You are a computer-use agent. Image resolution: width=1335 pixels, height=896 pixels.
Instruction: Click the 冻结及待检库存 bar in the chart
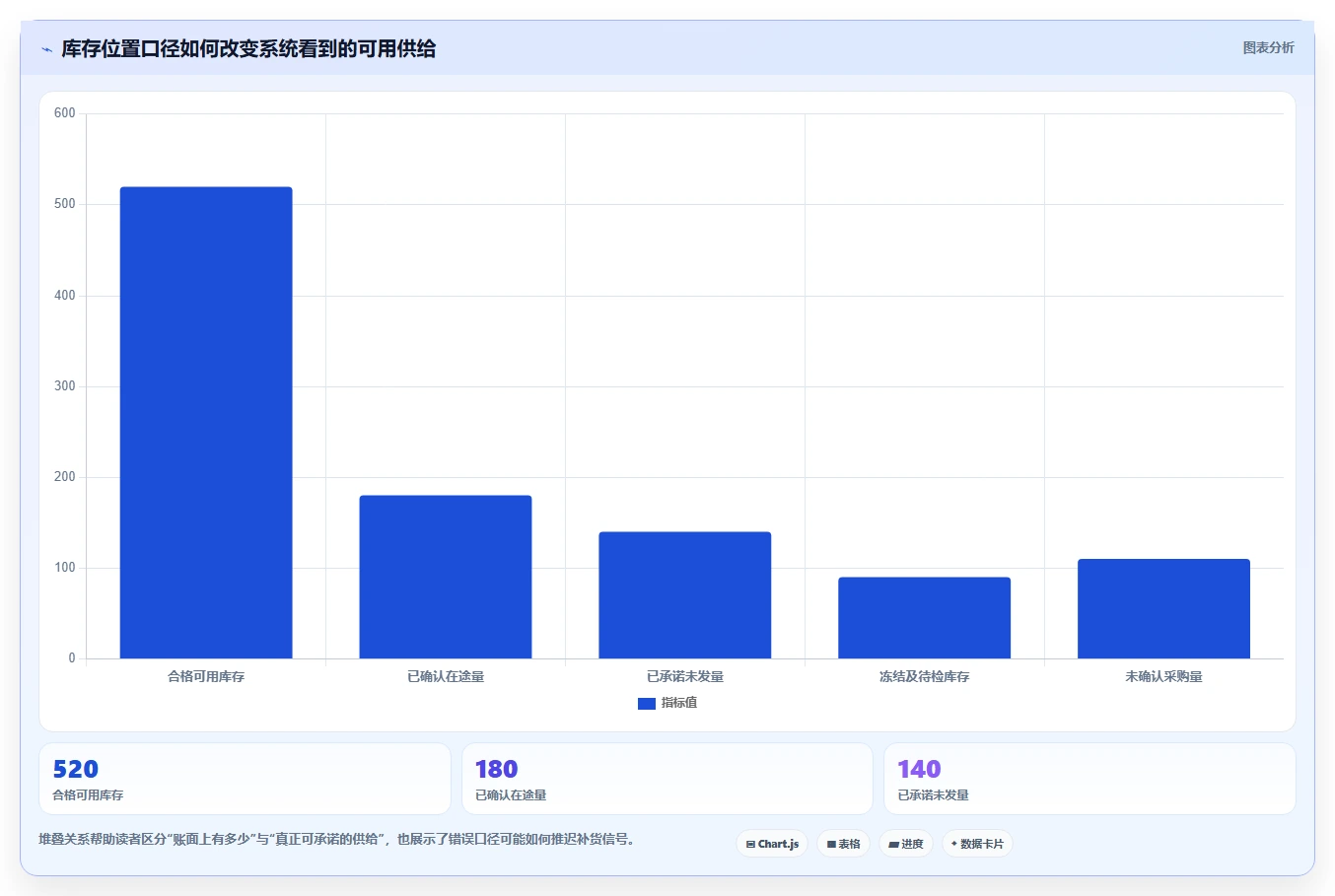925,618
